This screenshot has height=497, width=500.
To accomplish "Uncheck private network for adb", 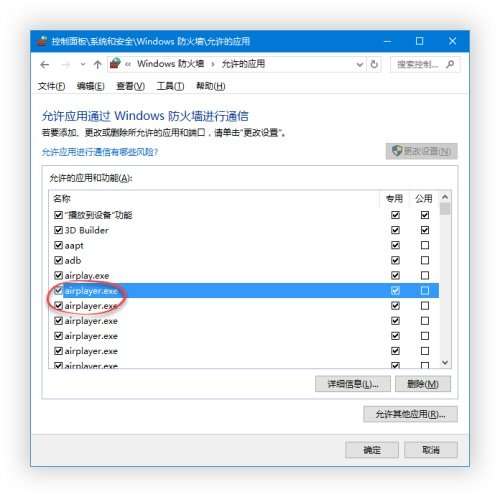I will 395,260.
